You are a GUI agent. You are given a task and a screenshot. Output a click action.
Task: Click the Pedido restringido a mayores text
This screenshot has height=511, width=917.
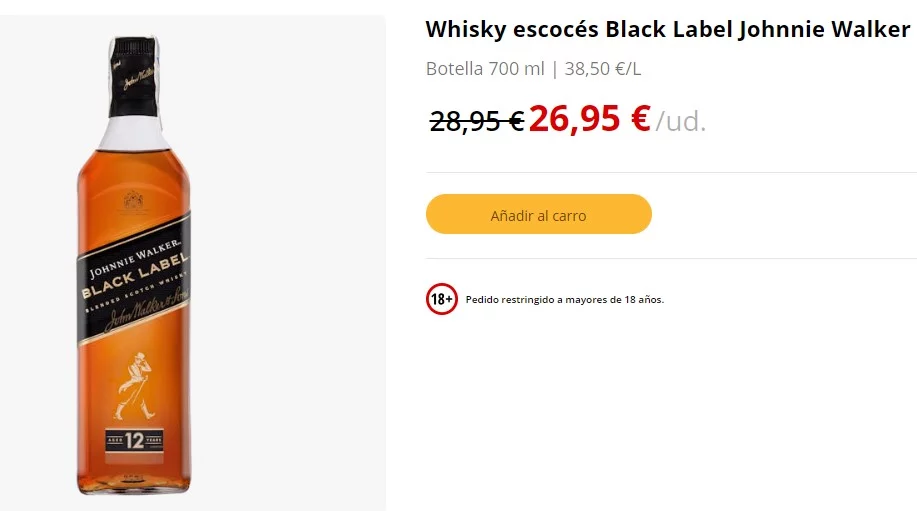(x=564, y=299)
